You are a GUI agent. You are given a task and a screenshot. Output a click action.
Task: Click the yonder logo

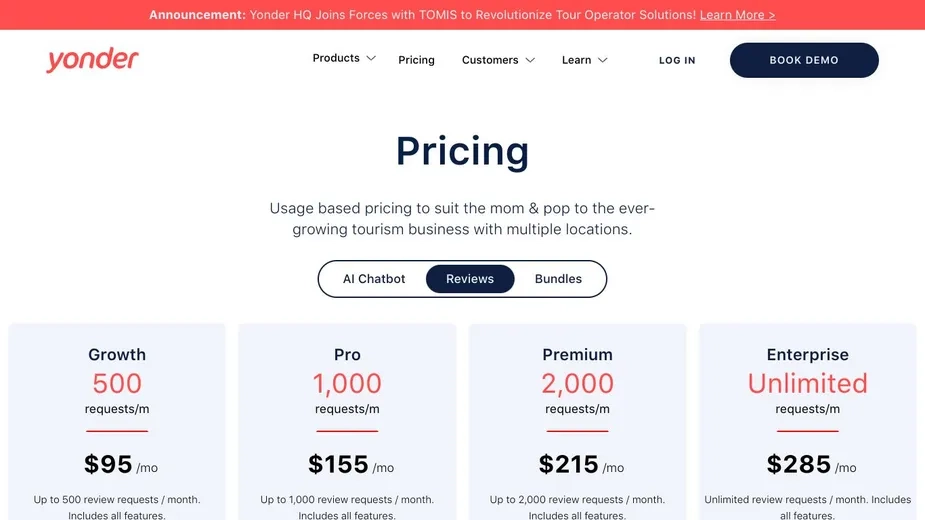click(92, 60)
